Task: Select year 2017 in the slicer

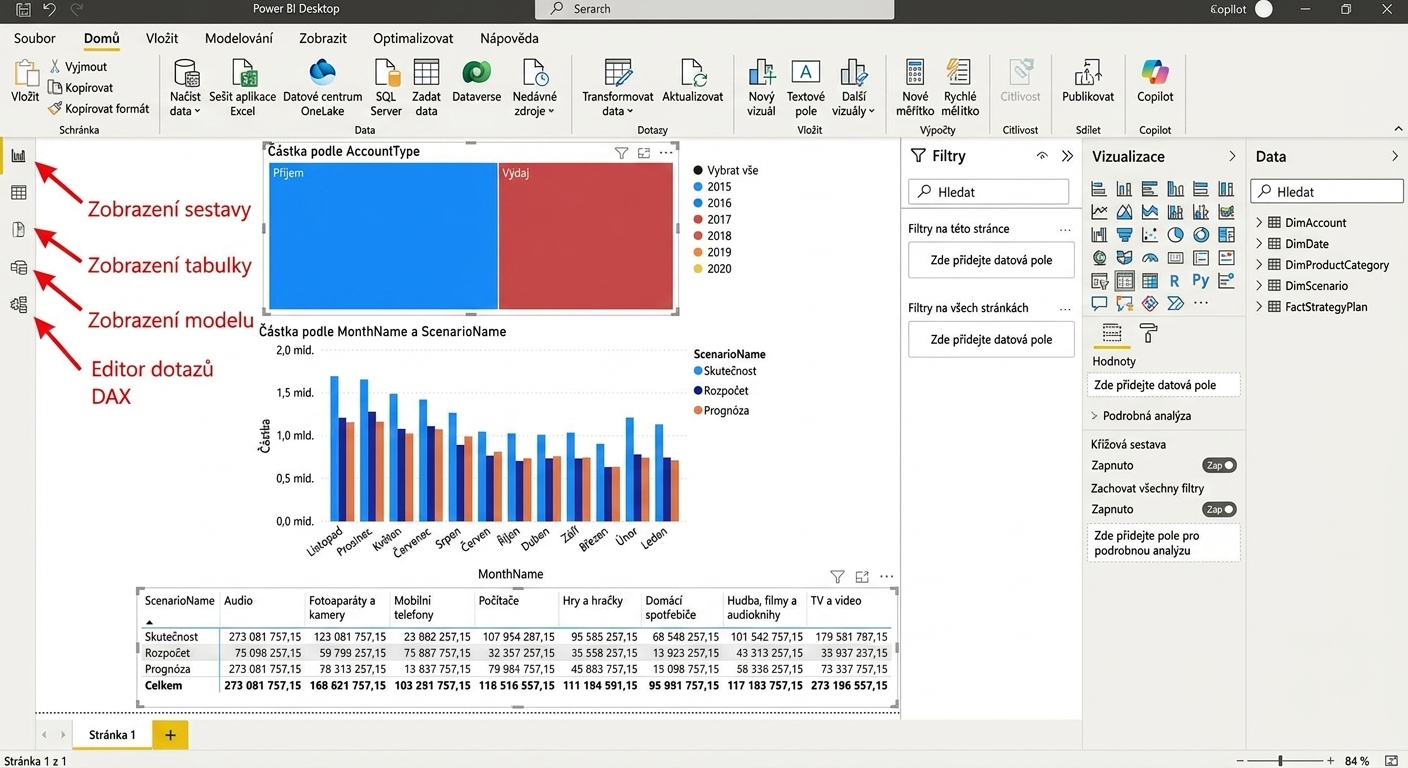Action: (x=713, y=219)
